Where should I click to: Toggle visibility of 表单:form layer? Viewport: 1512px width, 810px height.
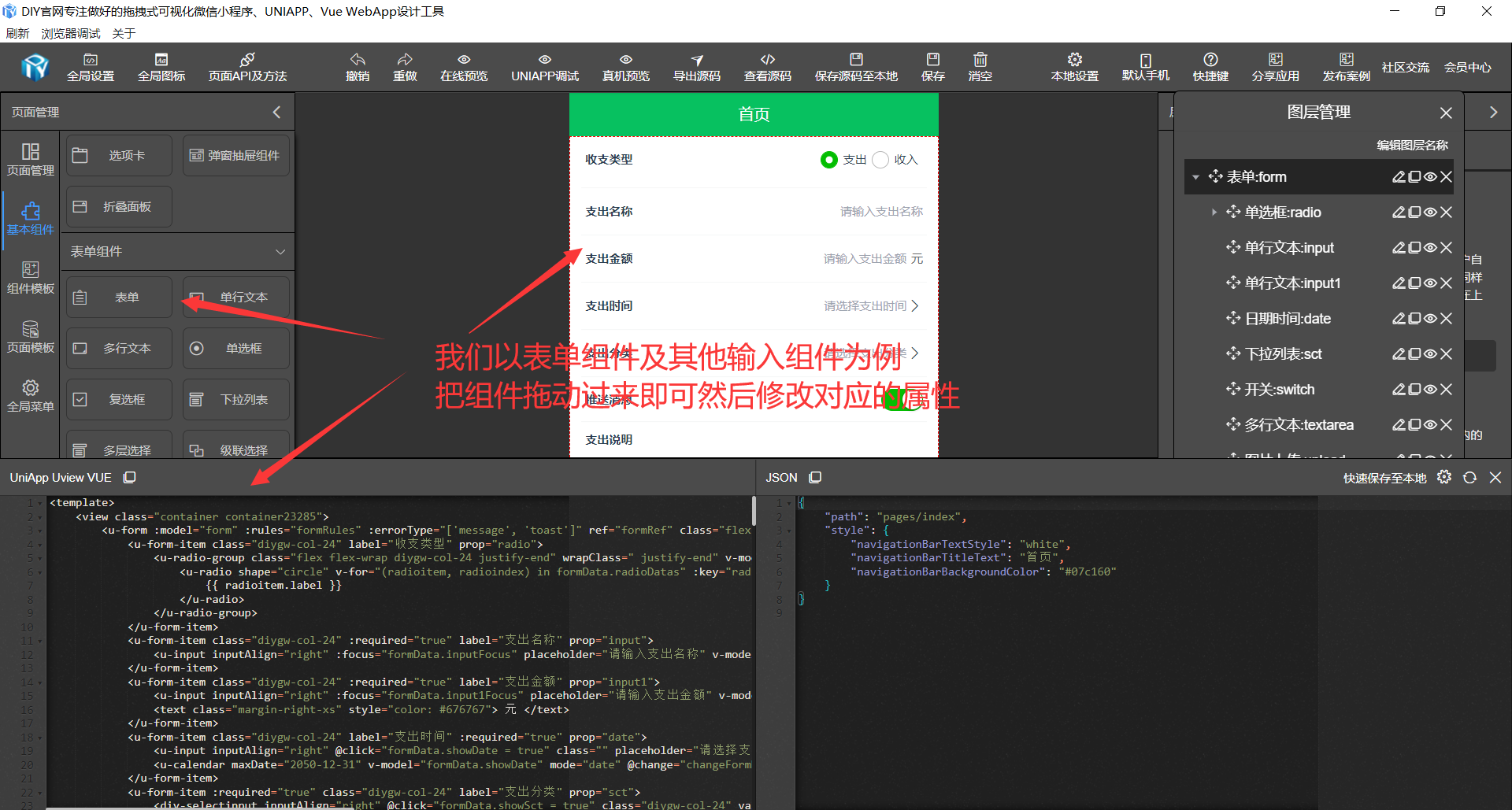1430,177
